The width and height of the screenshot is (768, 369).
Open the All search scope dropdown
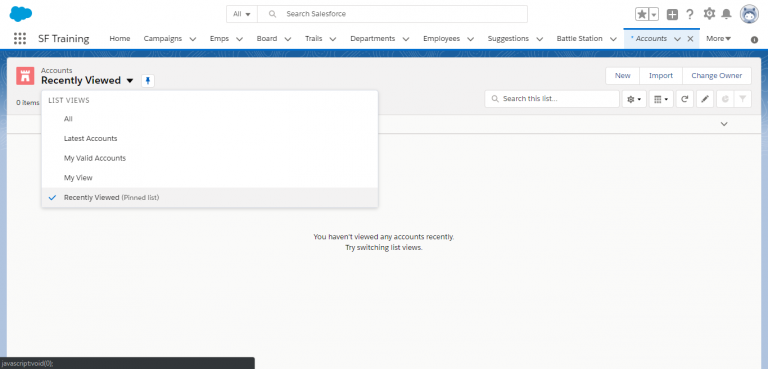[x=242, y=14]
